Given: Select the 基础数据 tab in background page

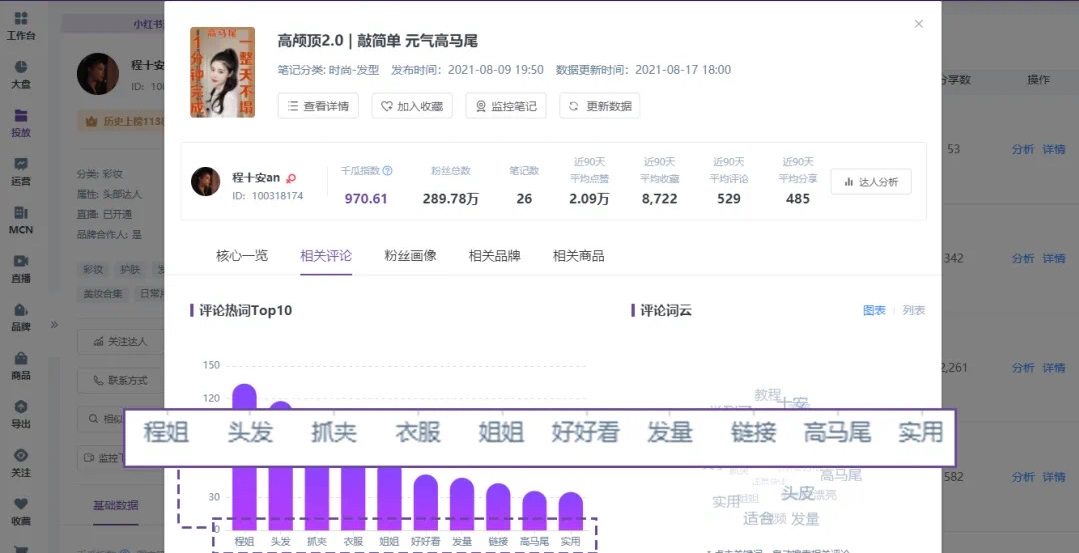Looking at the screenshot, I should coord(116,505).
